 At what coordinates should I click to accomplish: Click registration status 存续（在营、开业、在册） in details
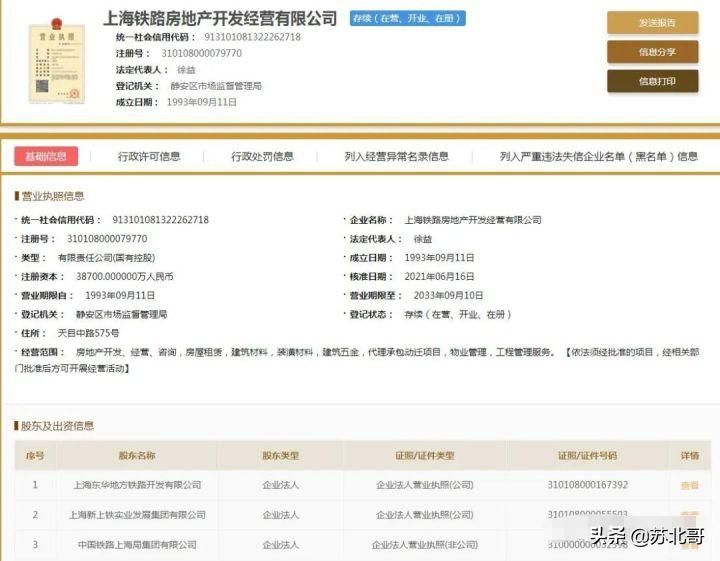click(458, 314)
